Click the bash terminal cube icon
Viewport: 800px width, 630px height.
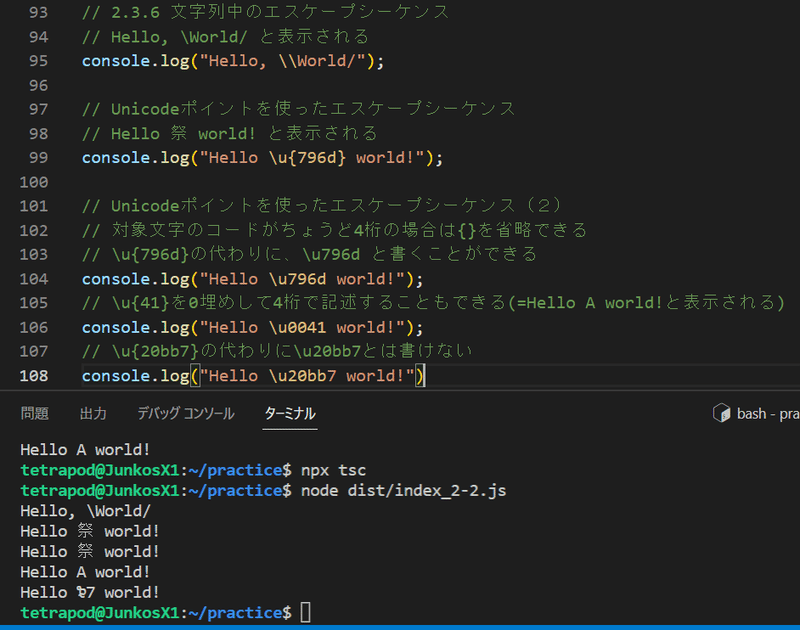coord(720,412)
